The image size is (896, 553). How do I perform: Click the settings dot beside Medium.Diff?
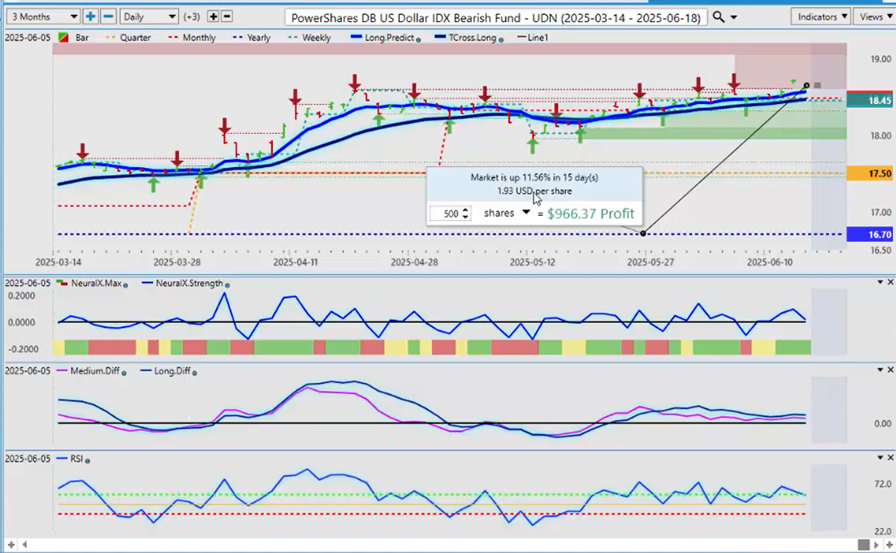(124, 373)
